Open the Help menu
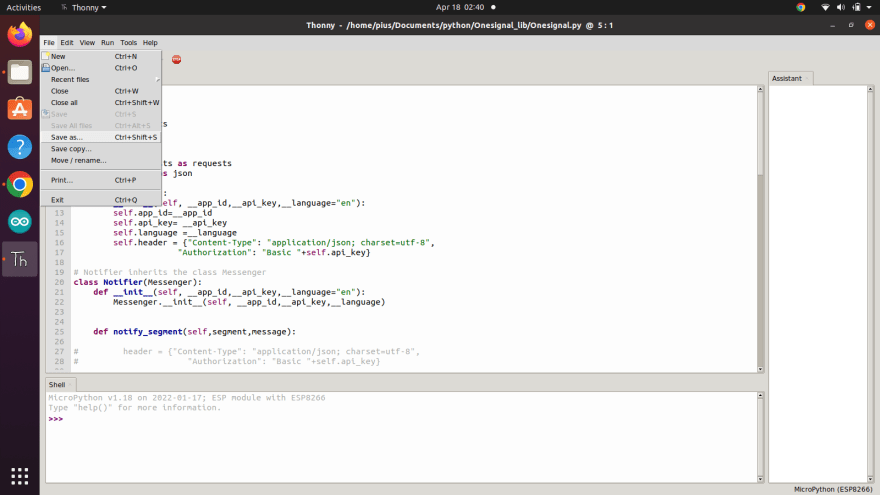 (150, 43)
